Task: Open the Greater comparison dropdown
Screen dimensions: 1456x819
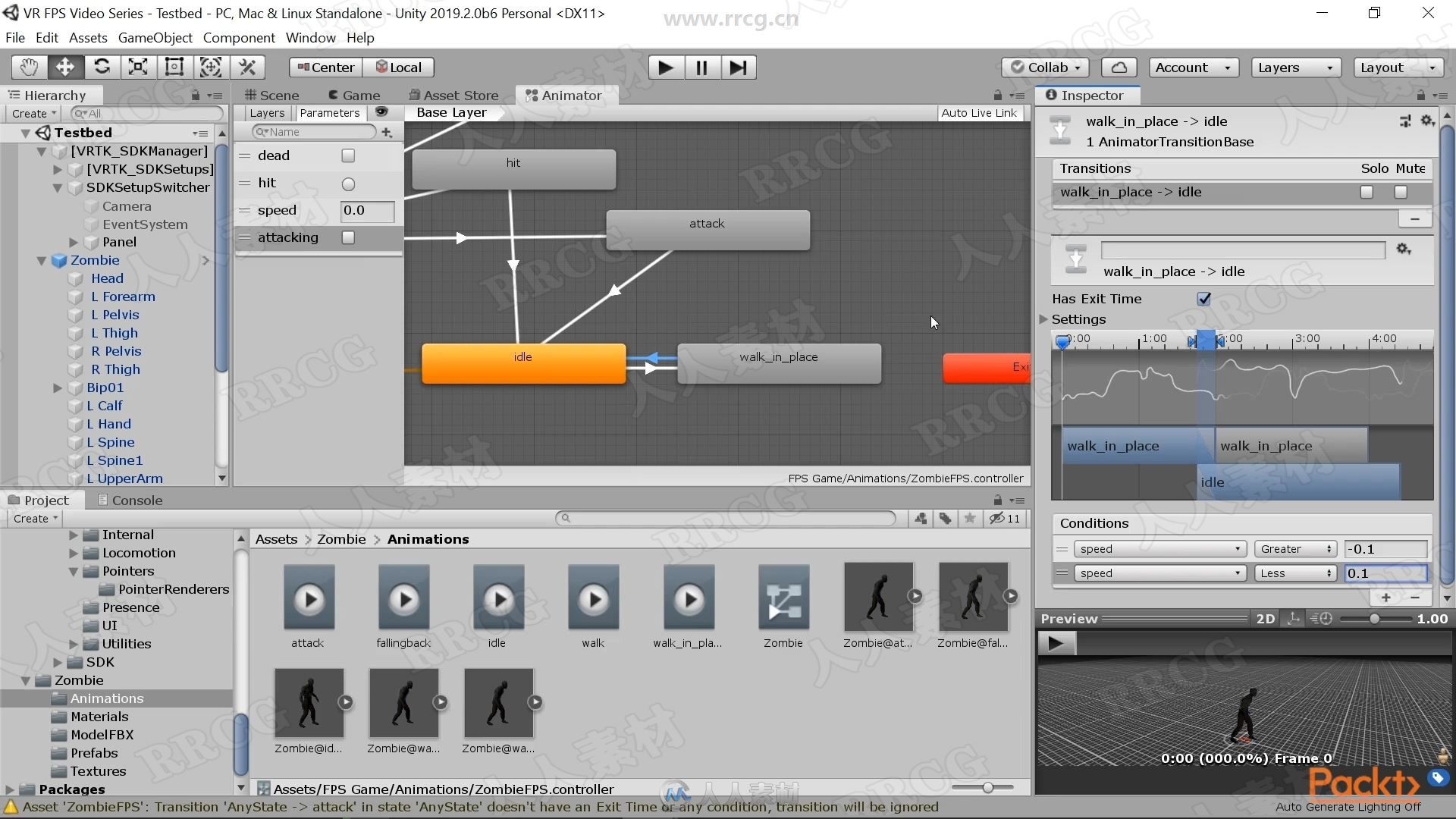Action: point(1294,549)
